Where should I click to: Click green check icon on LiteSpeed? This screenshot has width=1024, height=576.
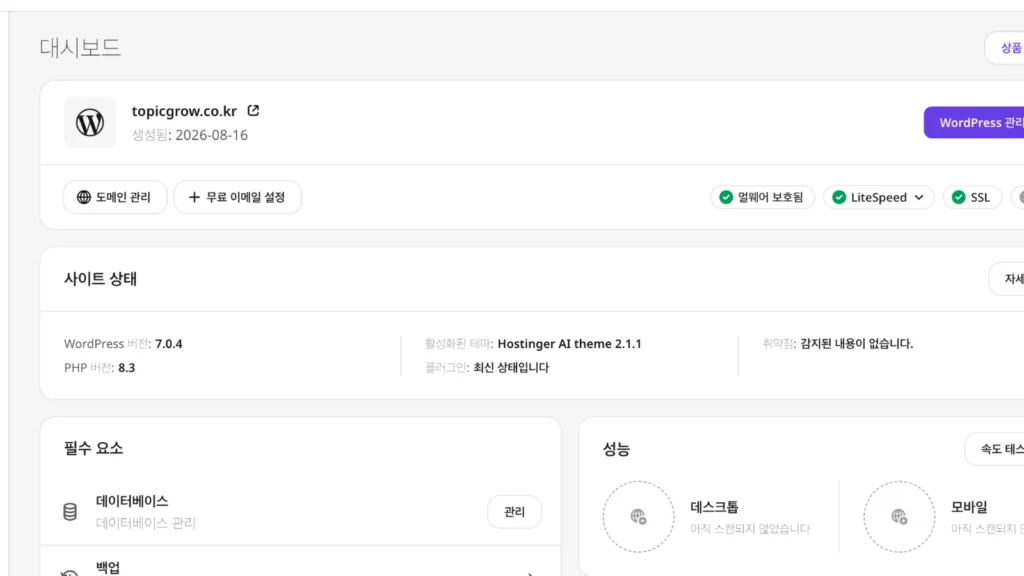[839, 197]
